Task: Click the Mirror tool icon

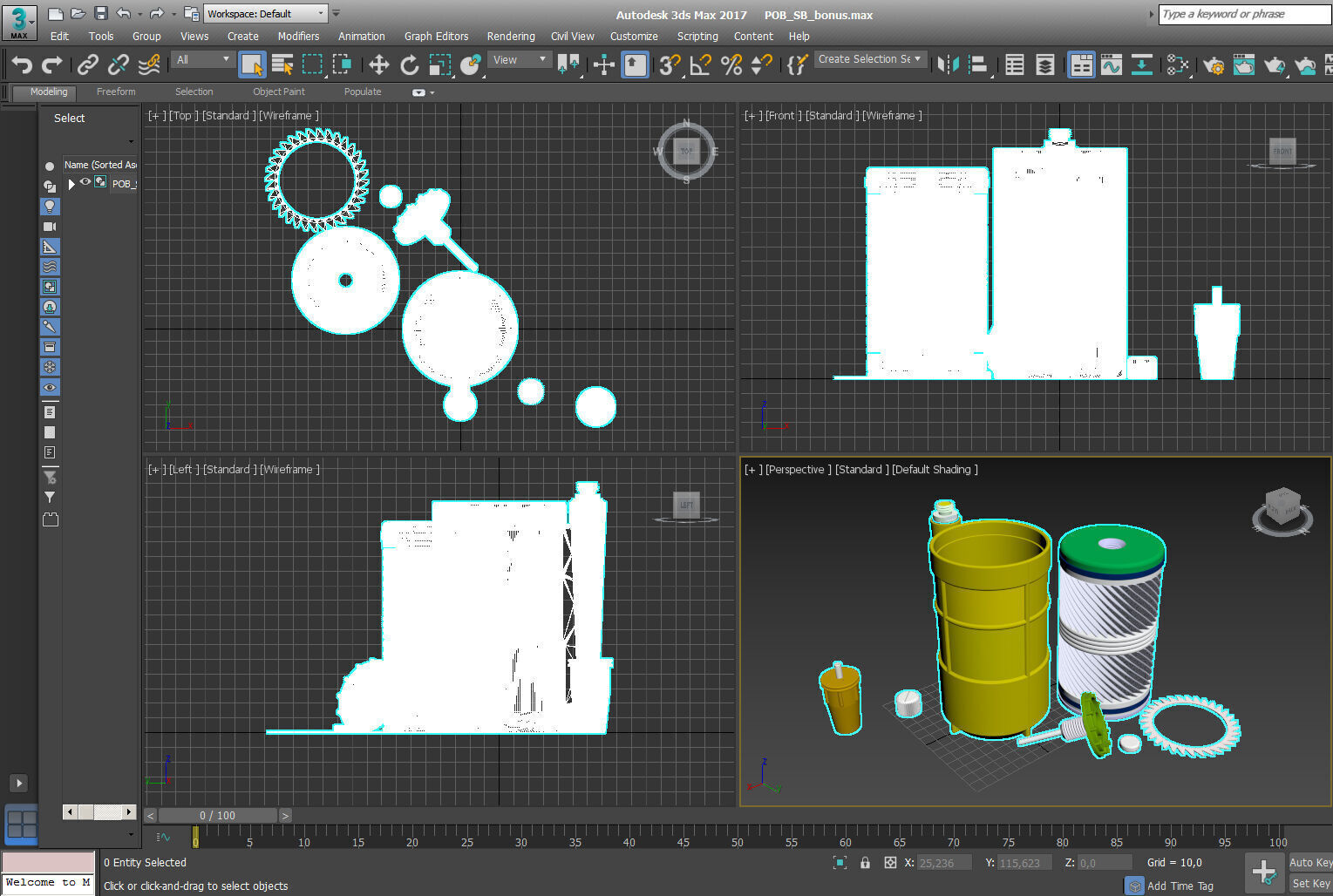Action: point(948,64)
